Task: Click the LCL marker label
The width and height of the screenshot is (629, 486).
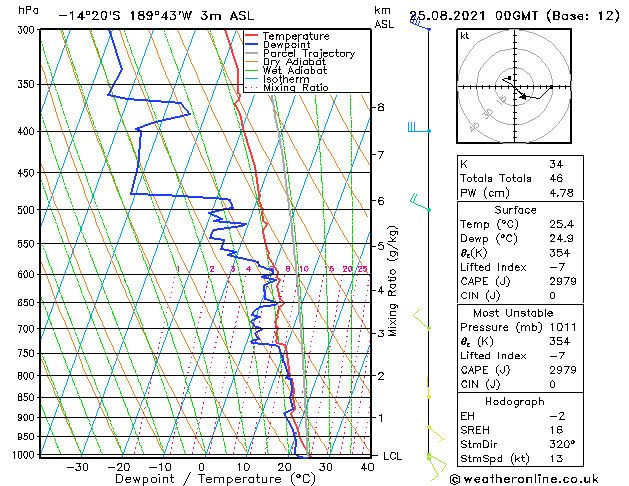Action: [x=392, y=456]
